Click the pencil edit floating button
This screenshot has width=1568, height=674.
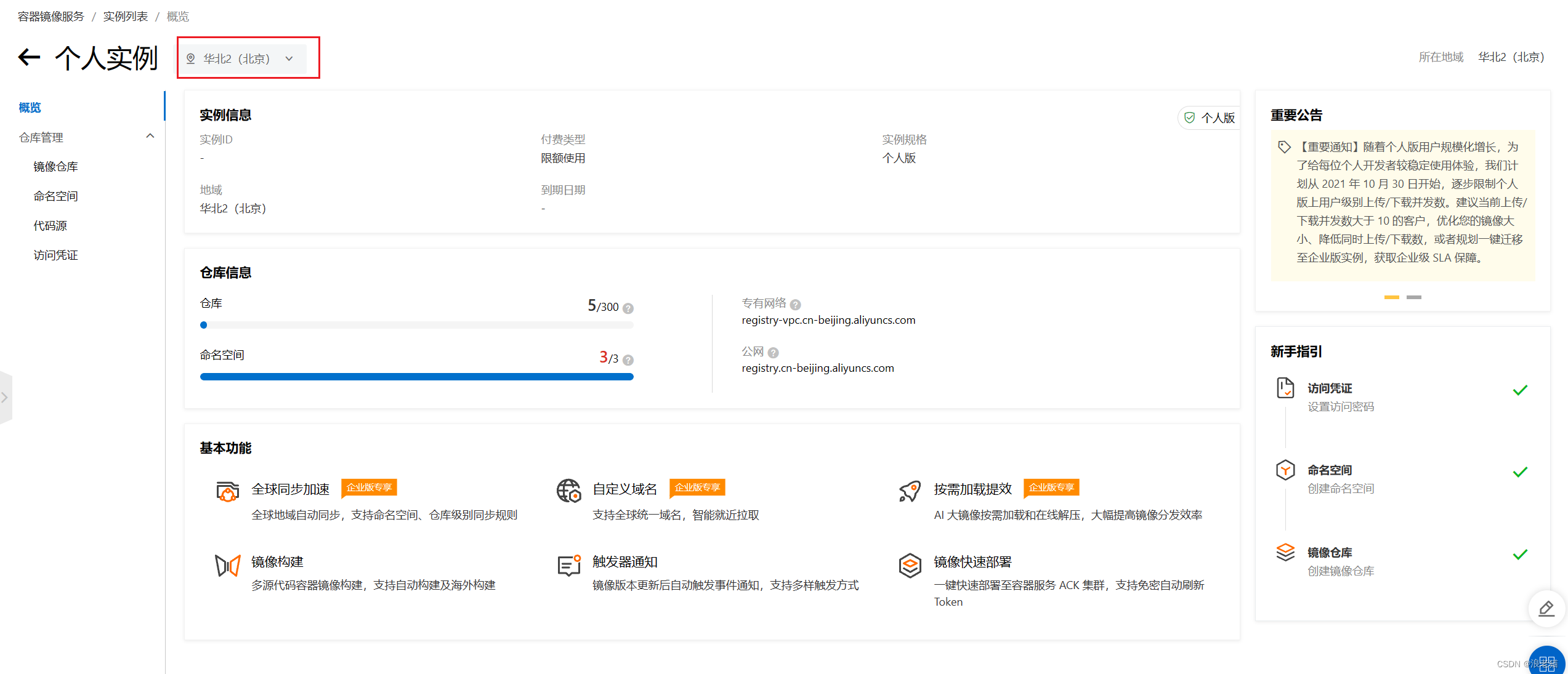pos(1546,609)
